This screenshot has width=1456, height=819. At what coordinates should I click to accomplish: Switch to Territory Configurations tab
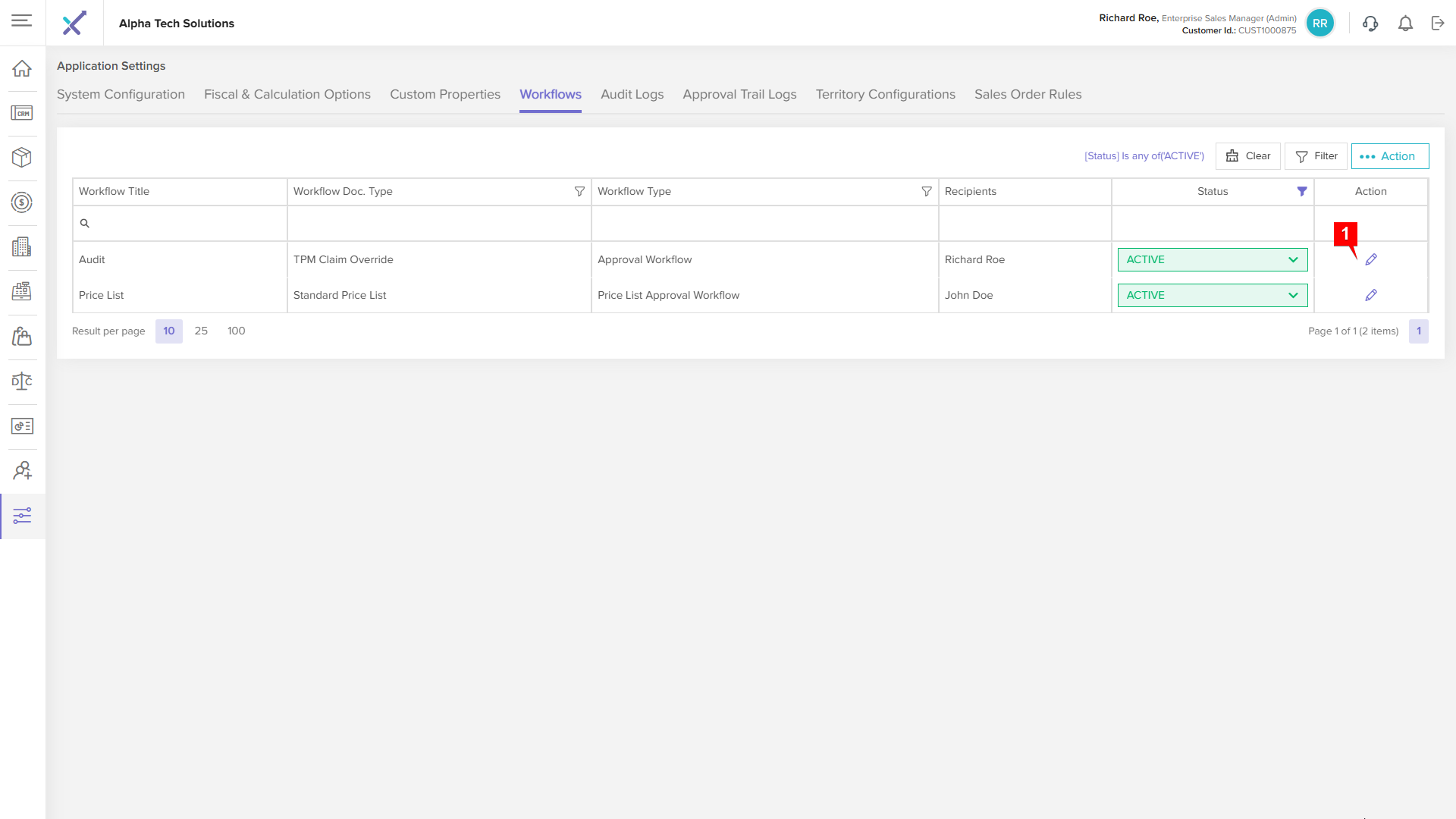pos(885,95)
